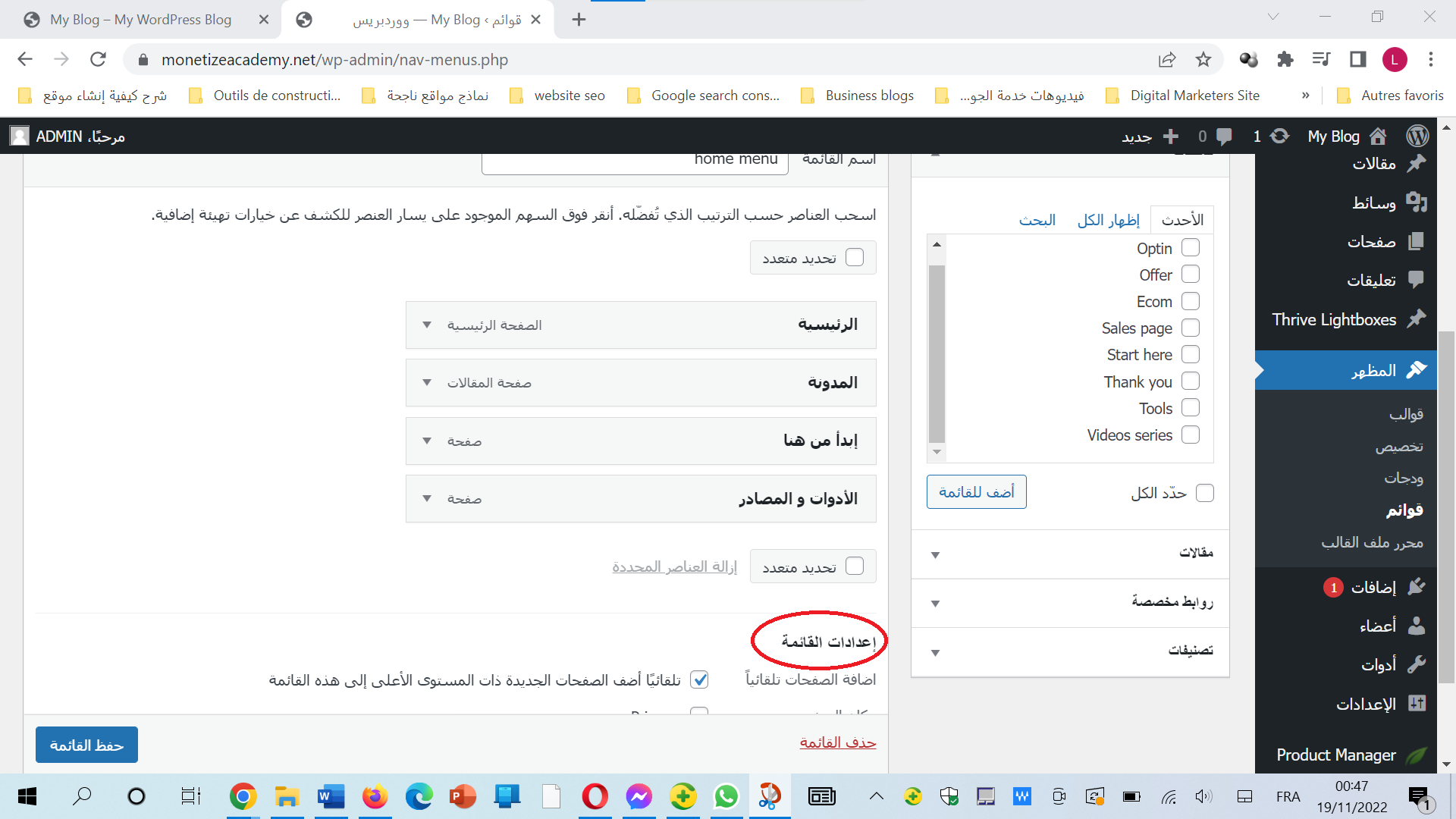This screenshot has height=819, width=1456.
Task: Open the وسائط media sidebar icon
Action: click(x=1416, y=202)
